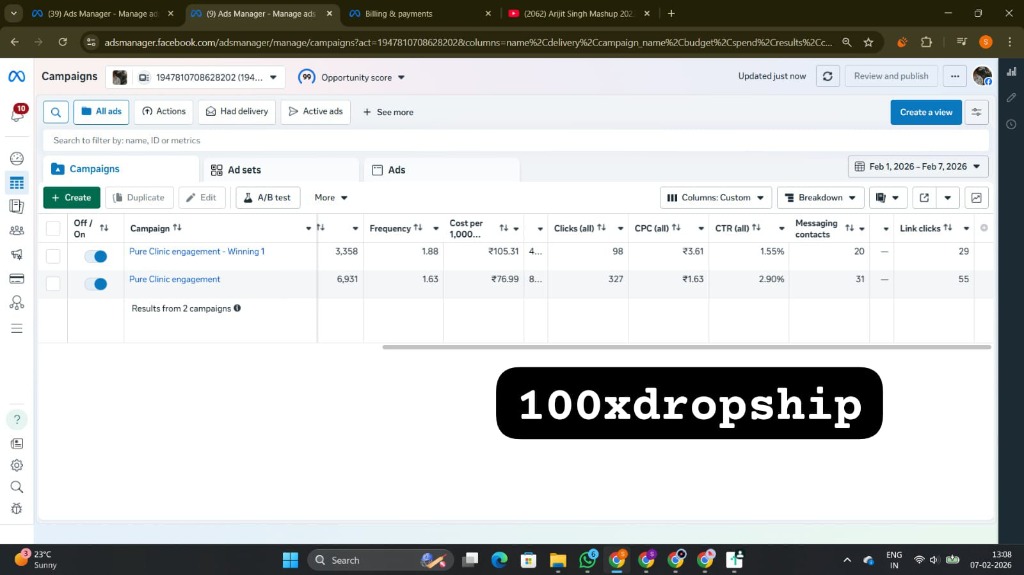The width and height of the screenshot is (1024, 575).
Task: Toggle off Pure Clinic engagement - Winning 1 campaign
Action: [x=96, y=256]
